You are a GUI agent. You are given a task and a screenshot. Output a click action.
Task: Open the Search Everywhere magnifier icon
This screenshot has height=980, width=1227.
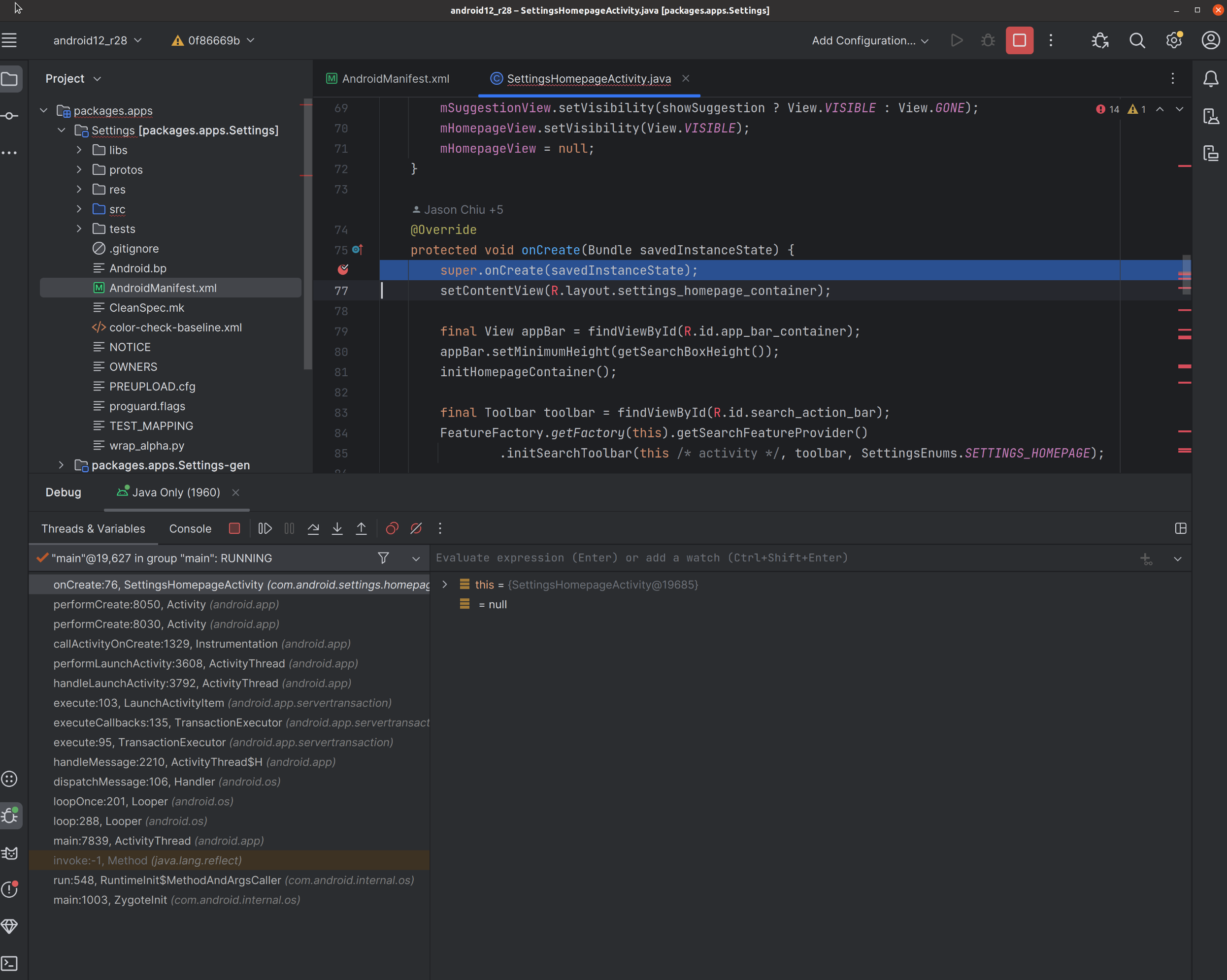coord(1136,40)
